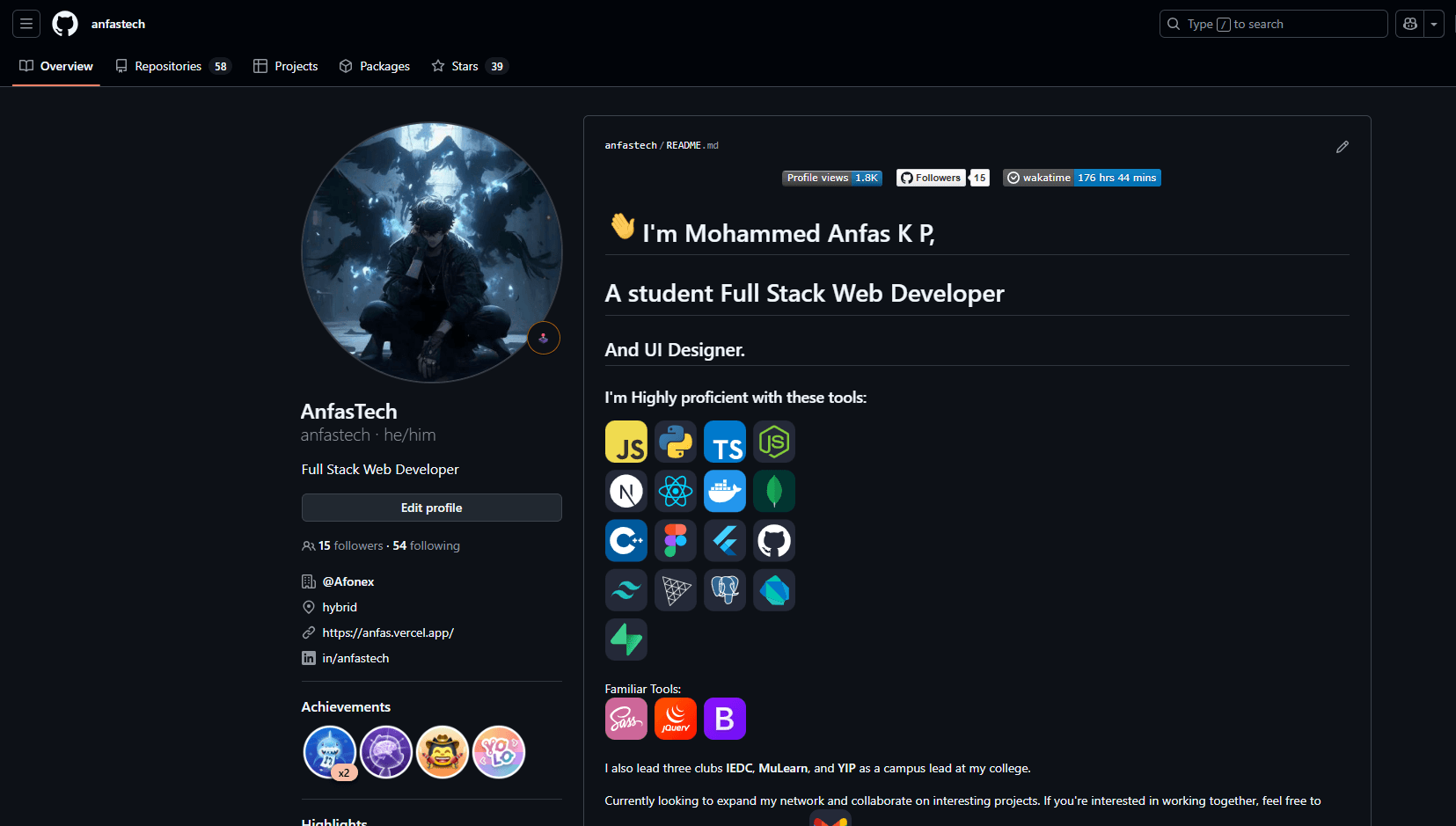View the Pull Shark achievement badge
This screenshot has height=826, width=1456.
[330, 752]
